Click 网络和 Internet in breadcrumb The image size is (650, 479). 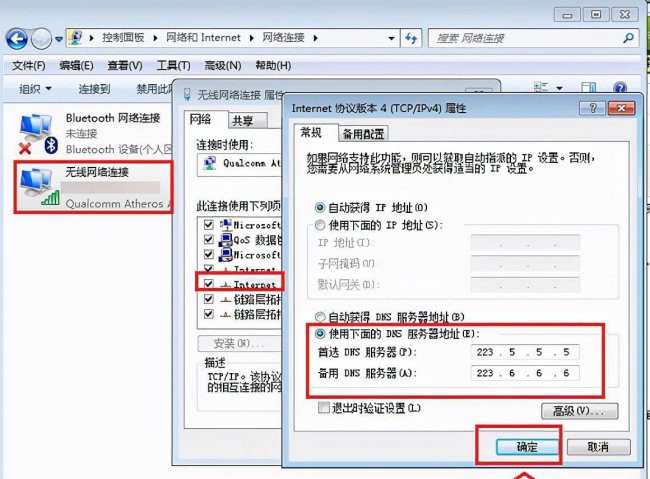[x=203, y=38]
